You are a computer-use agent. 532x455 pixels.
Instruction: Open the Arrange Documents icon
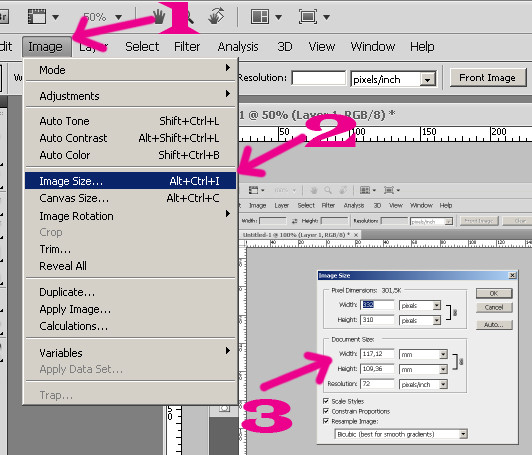(260, 16)
